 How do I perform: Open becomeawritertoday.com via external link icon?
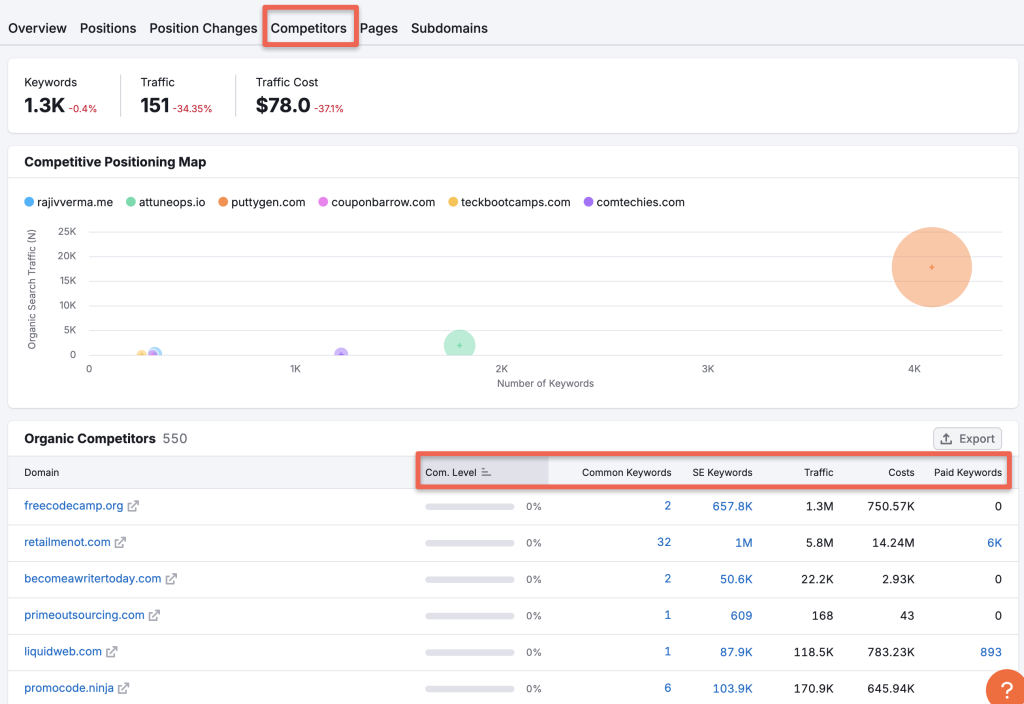(169, 579)
